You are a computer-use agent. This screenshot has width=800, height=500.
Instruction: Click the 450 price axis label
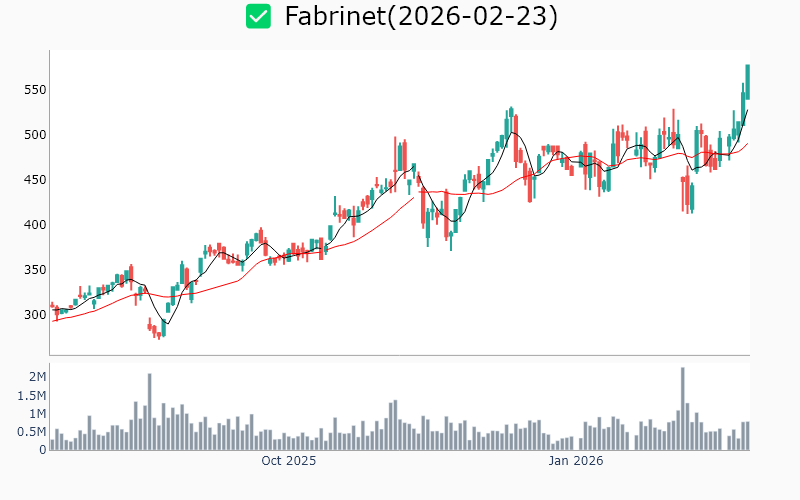[36, 180]
